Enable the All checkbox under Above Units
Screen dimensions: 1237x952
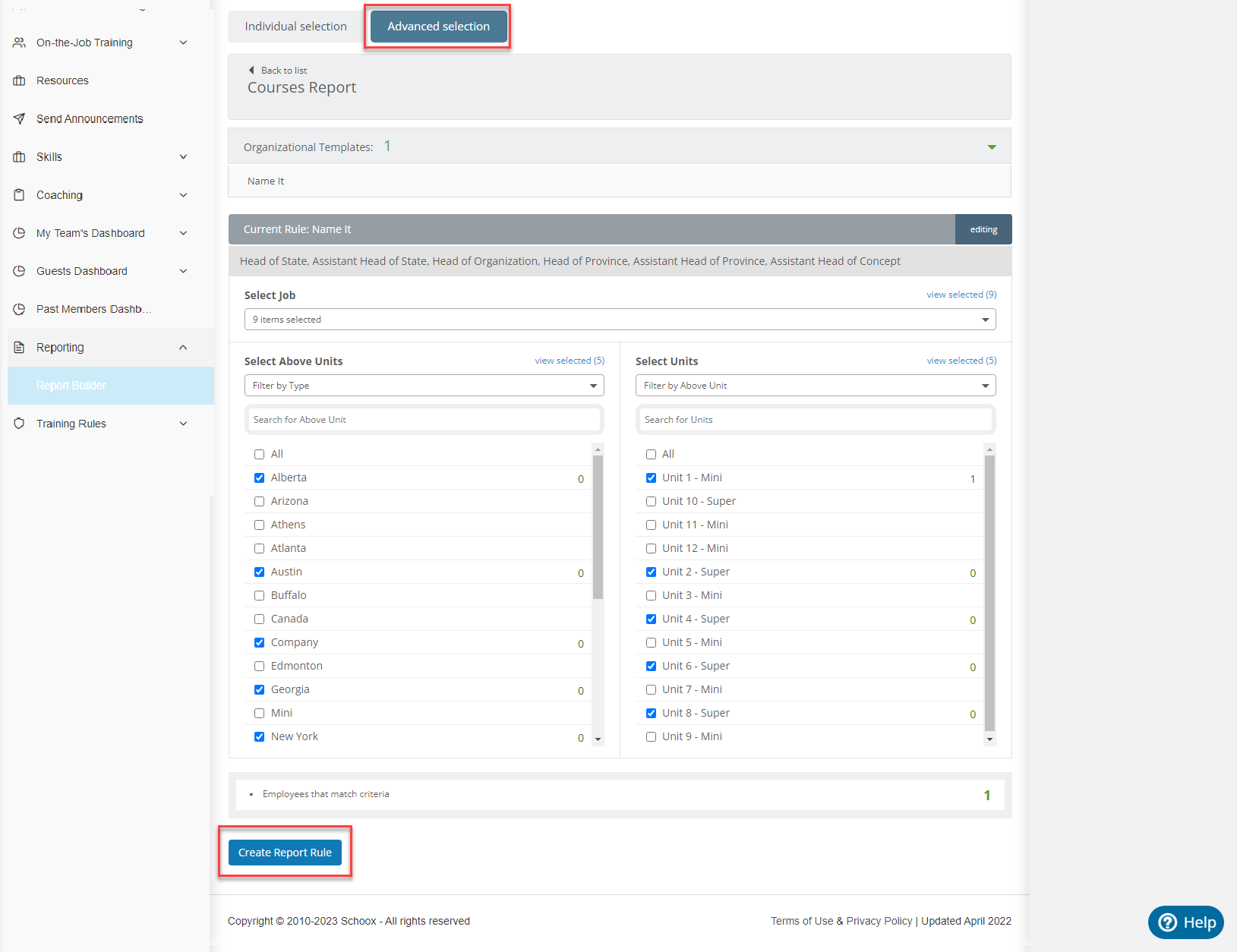click(260, 454)
